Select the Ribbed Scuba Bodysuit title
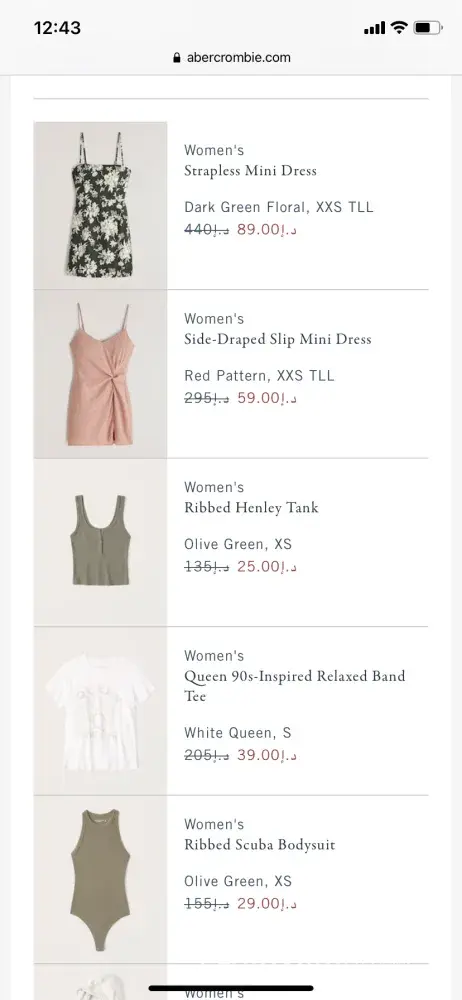Viewport: 462px width, 1000px height. 260,845
